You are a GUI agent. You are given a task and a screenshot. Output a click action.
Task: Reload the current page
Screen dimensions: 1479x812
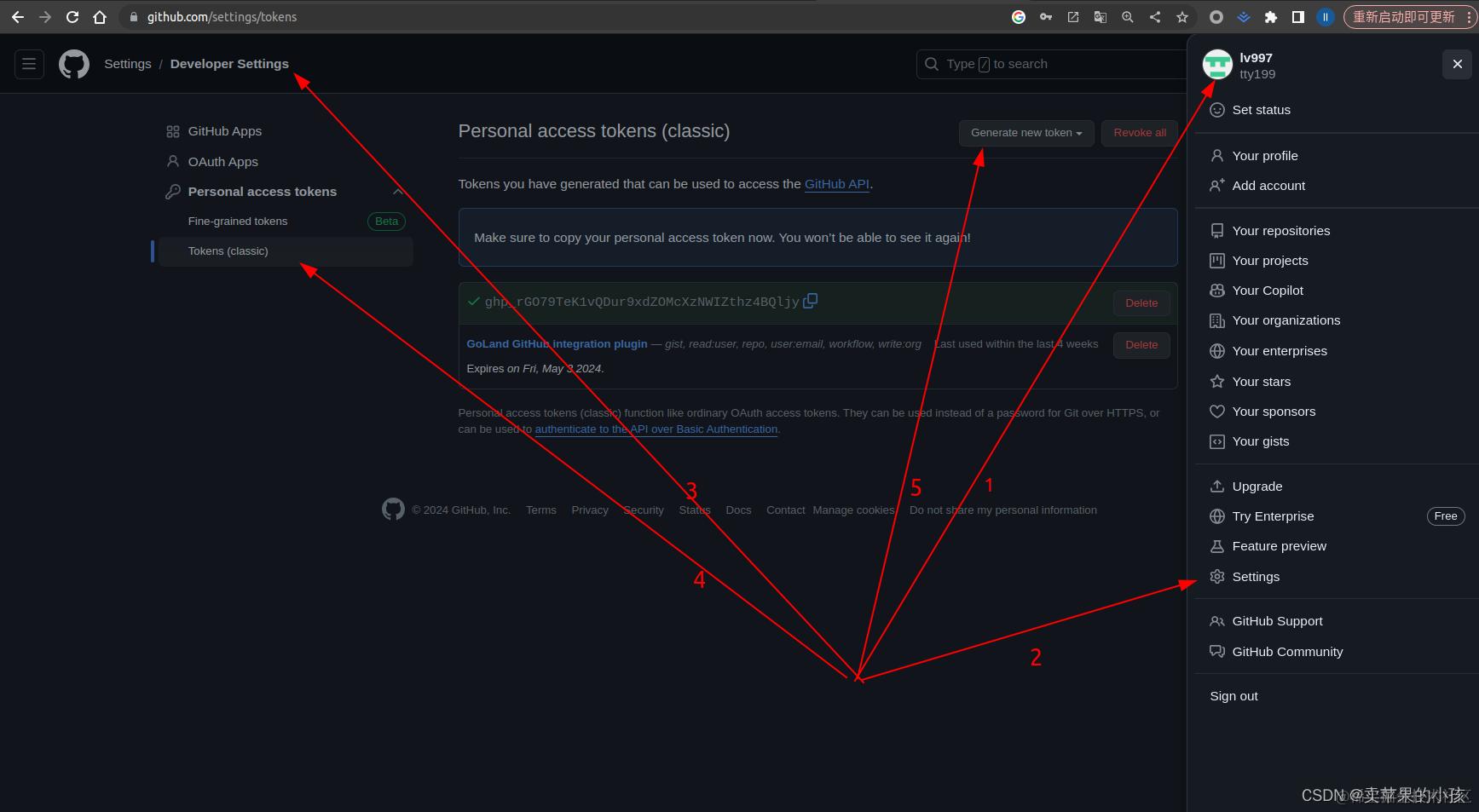pyautogui.click(x=72, y=16)
